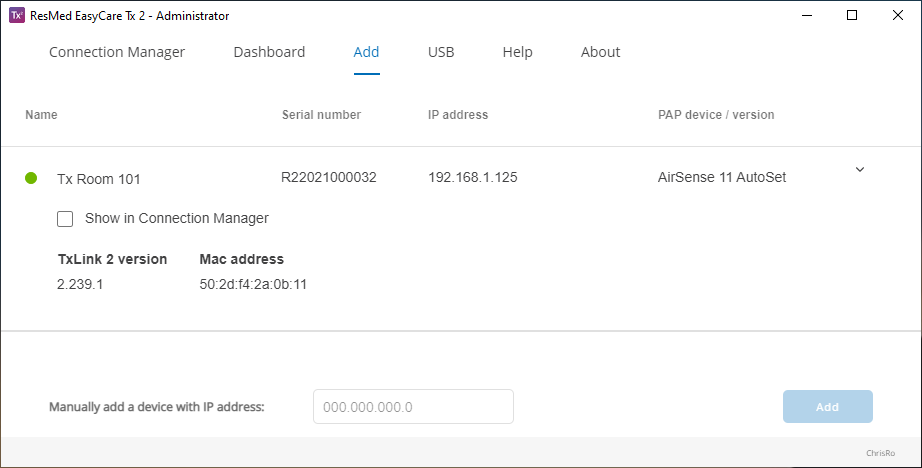Click the Manually add a device label
Screen dimensions: 922x468
[x=156, y=407]
